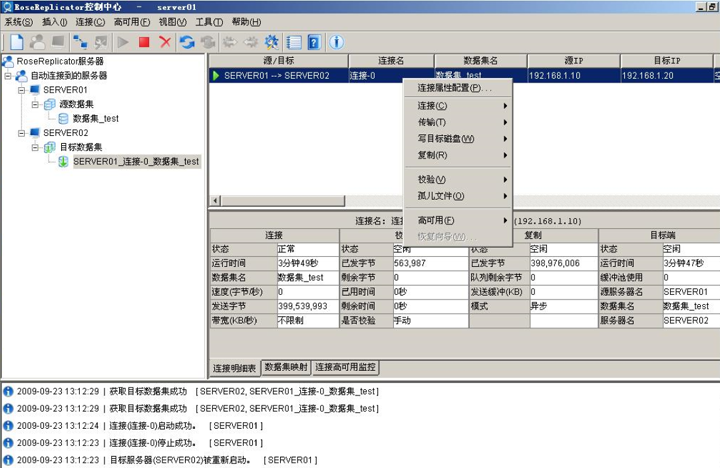The height and width of the screenshot is (468, 720).
Task: Click the gear settings wizard toolbar icon
Action: (x=271, y=42)
